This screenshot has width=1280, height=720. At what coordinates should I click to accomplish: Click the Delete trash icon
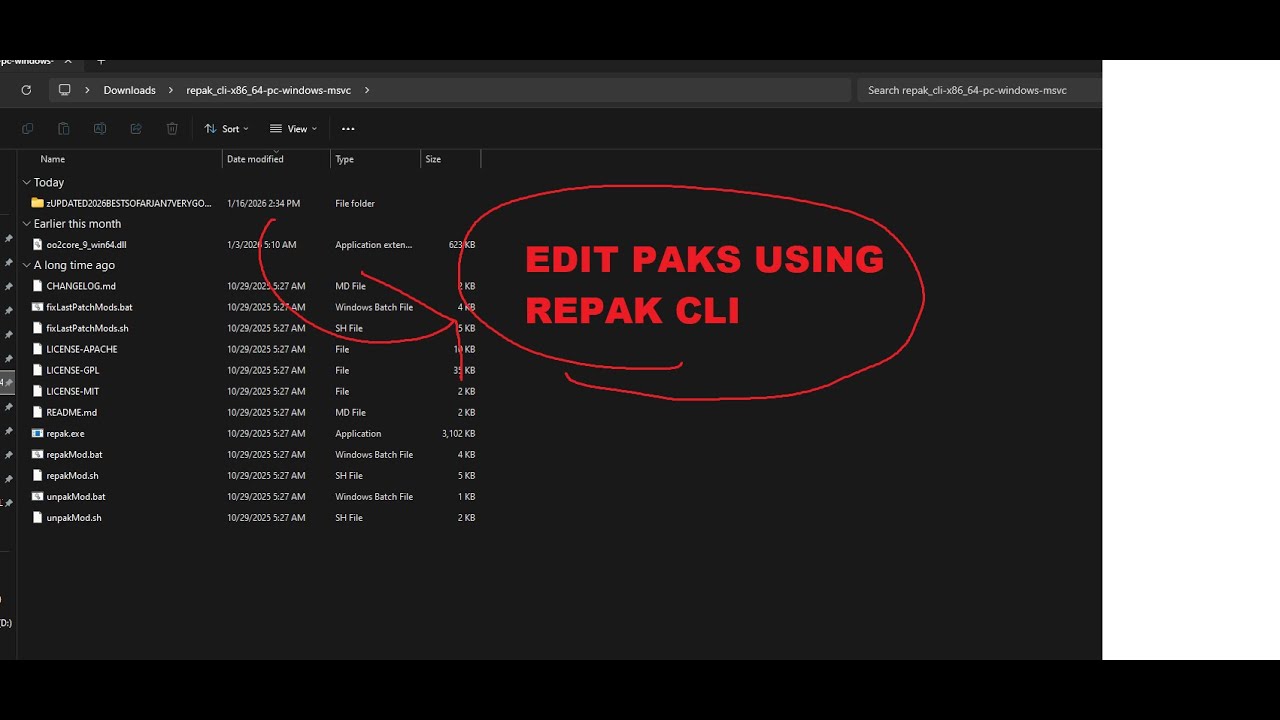click(x=172, y=129)
